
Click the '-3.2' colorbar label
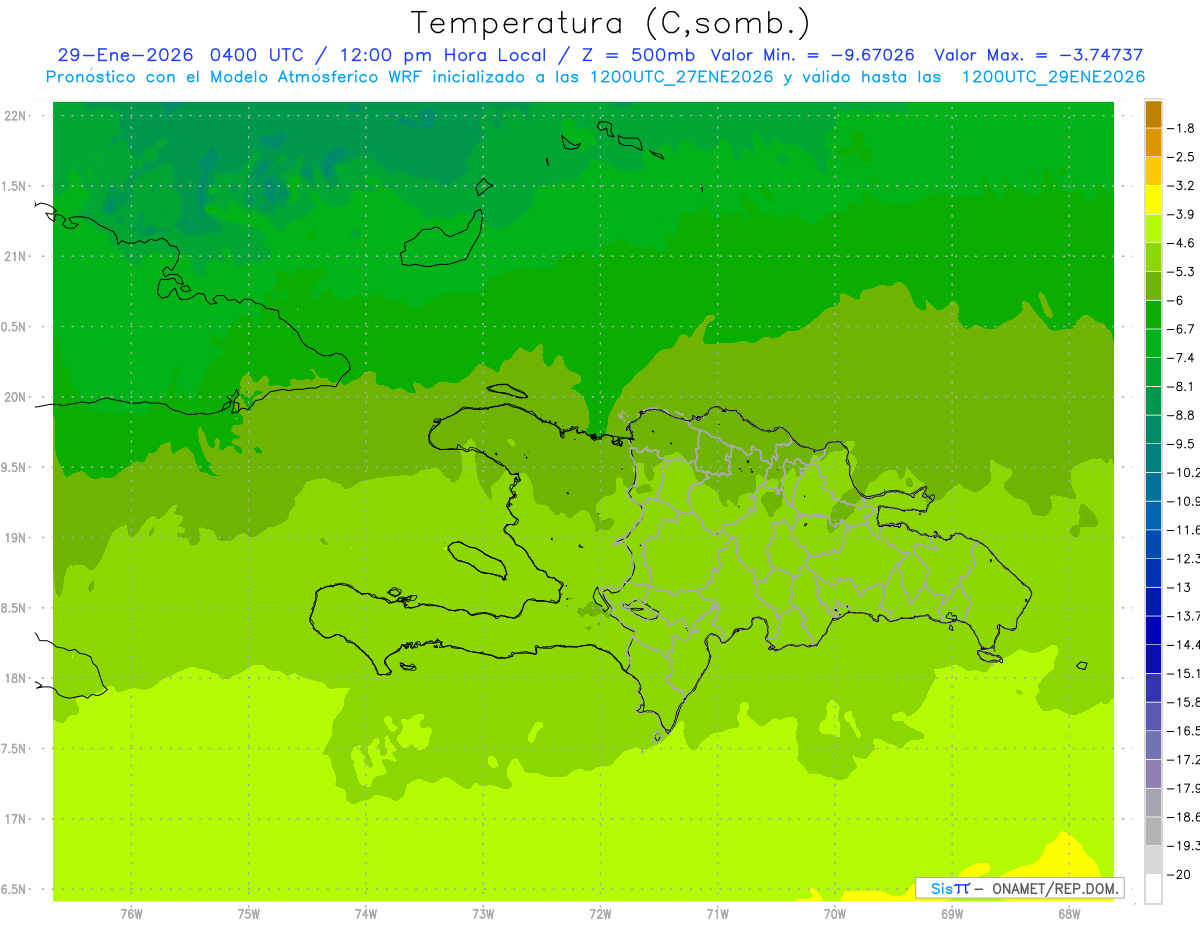(x=1181, y=186)
